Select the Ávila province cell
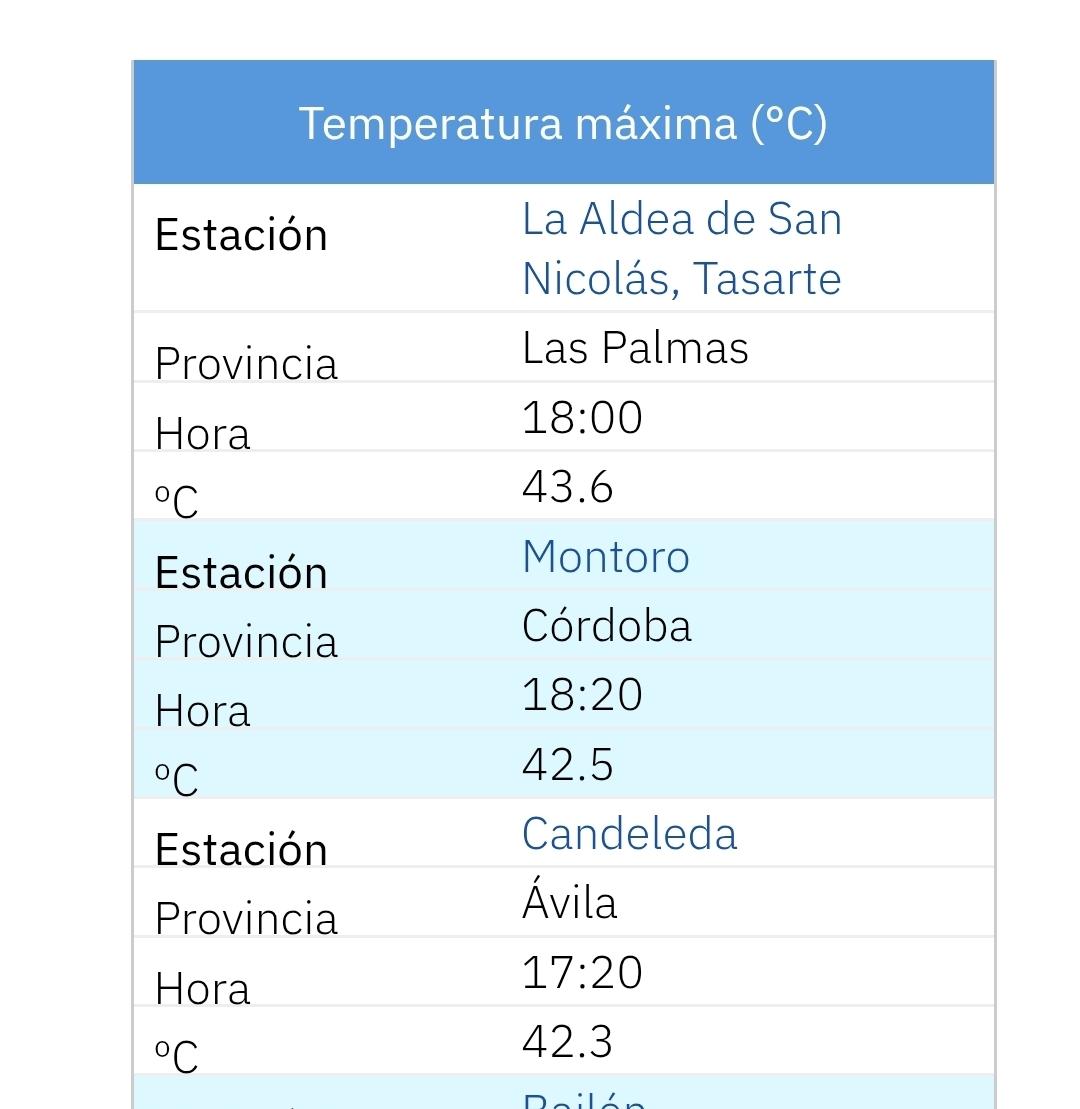Screen dimensions: 1080x1109 pos(569,903)
